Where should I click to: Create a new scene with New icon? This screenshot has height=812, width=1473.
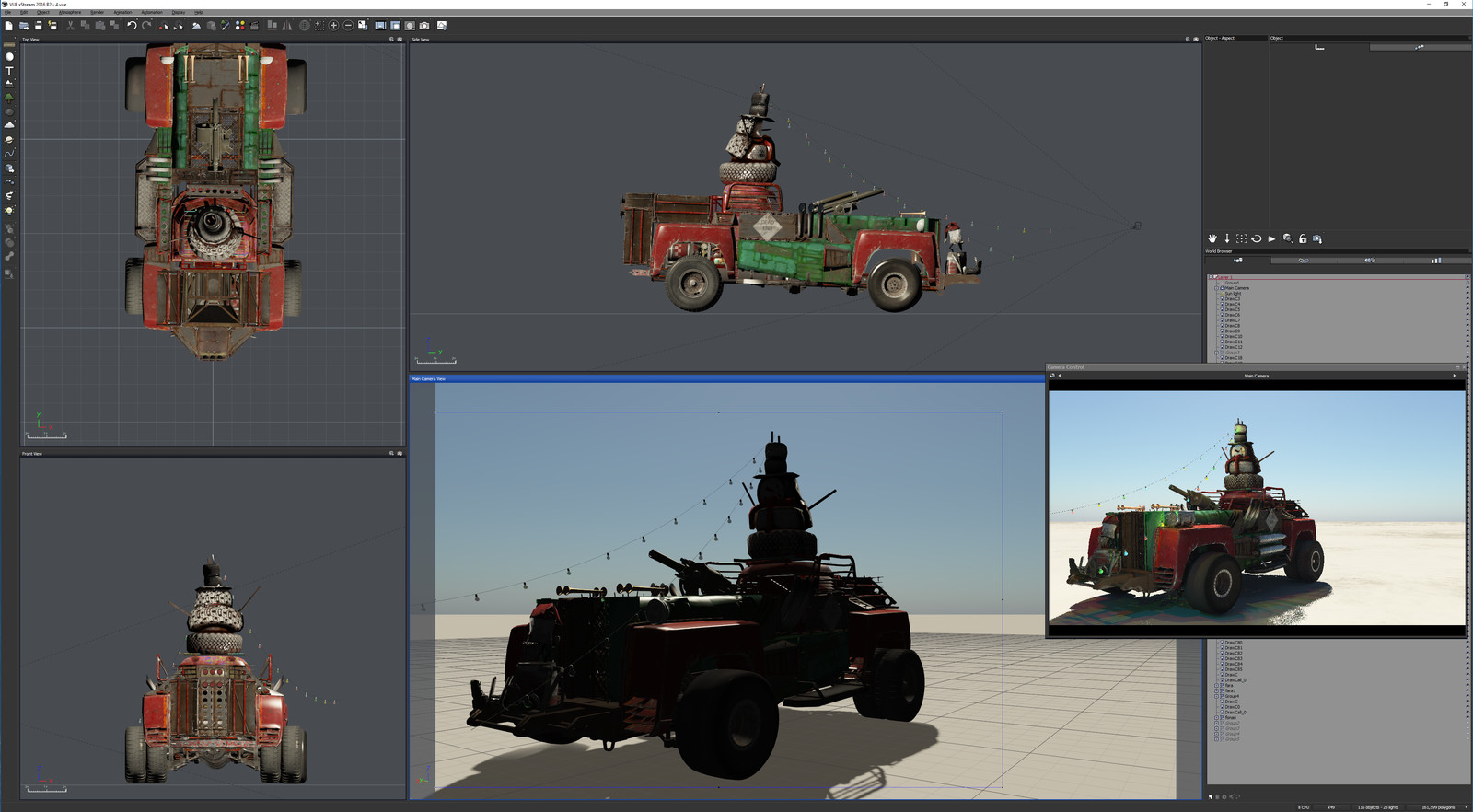pyautogui.click(x=9, y=26)
